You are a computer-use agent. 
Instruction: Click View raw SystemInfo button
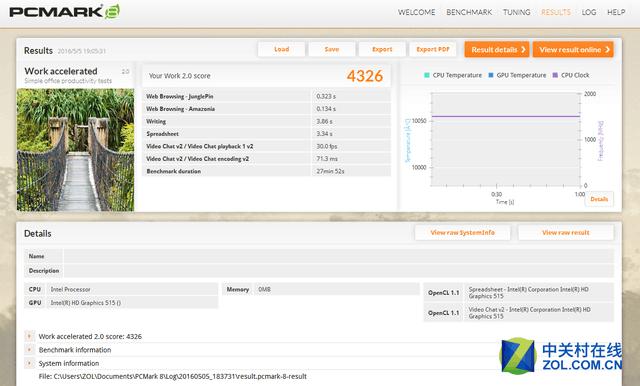tap(462, 233)
